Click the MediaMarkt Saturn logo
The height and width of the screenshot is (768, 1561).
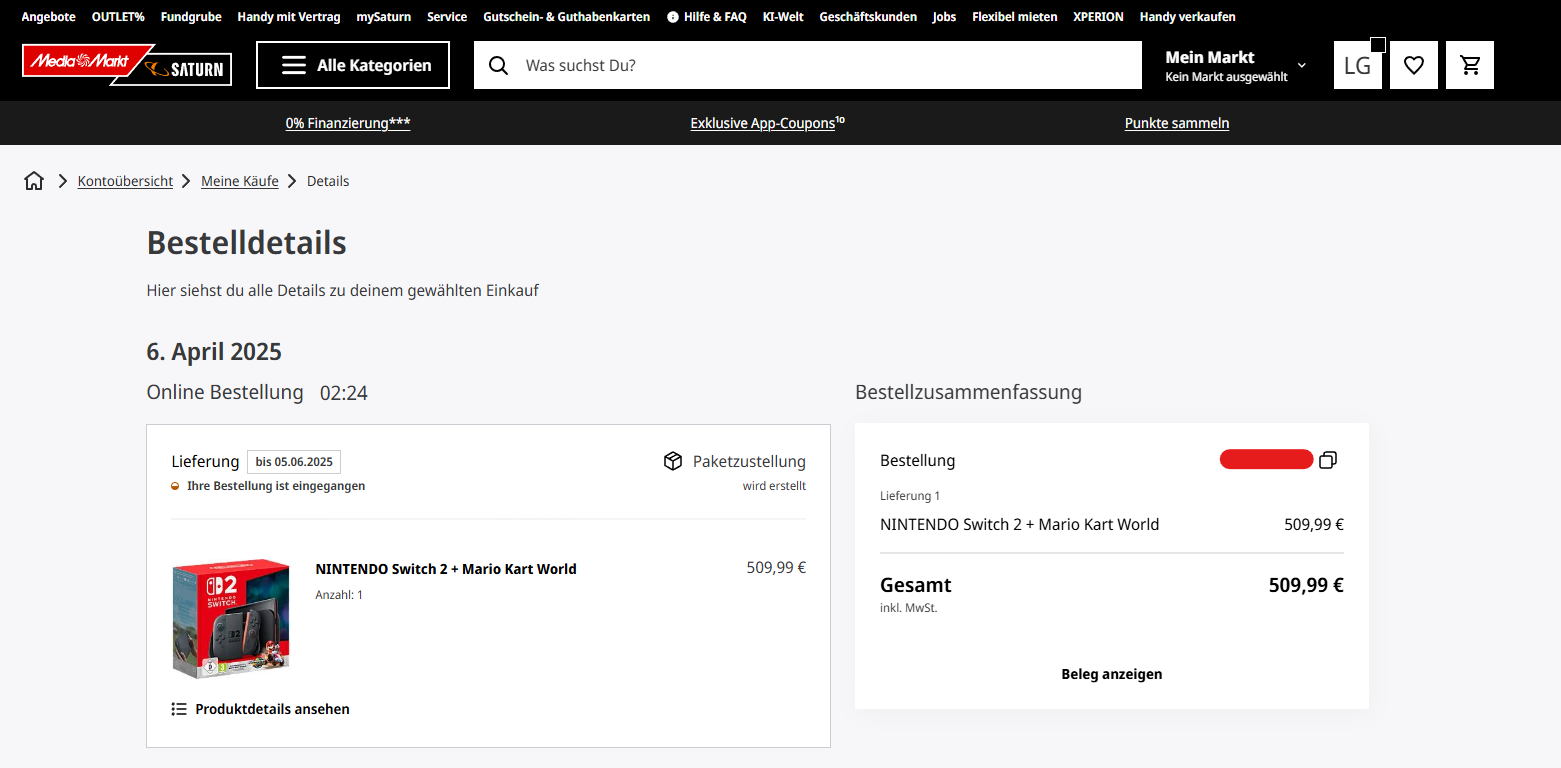(x=127, y=65)
